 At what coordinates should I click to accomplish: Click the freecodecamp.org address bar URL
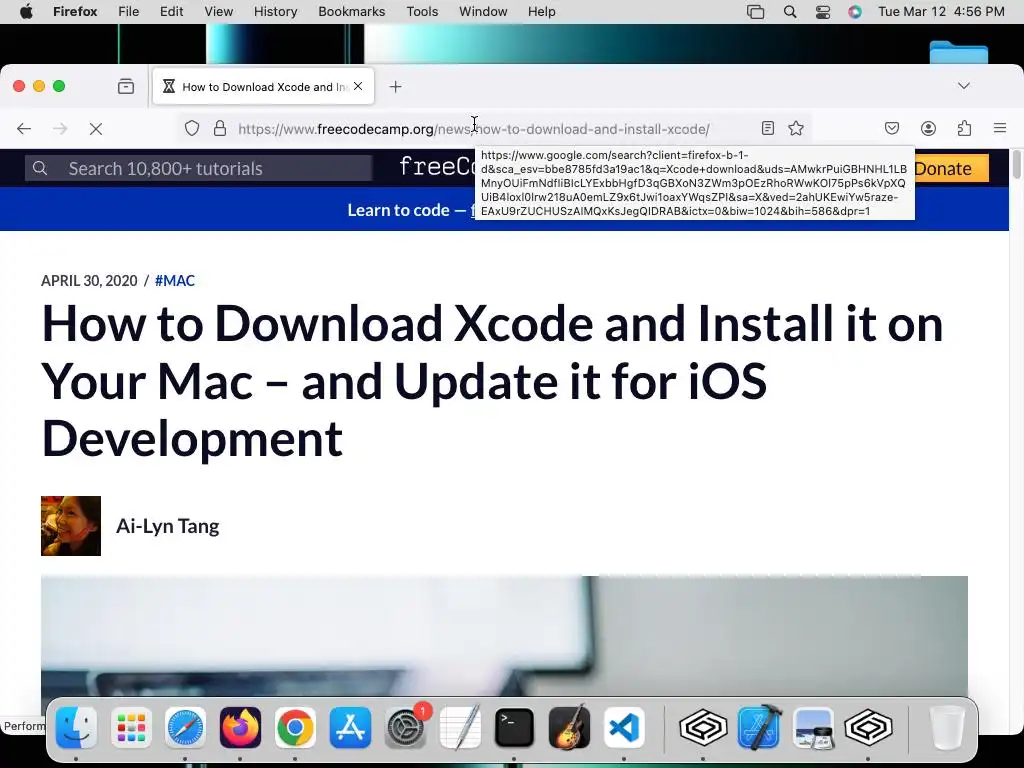click(473, 129)
